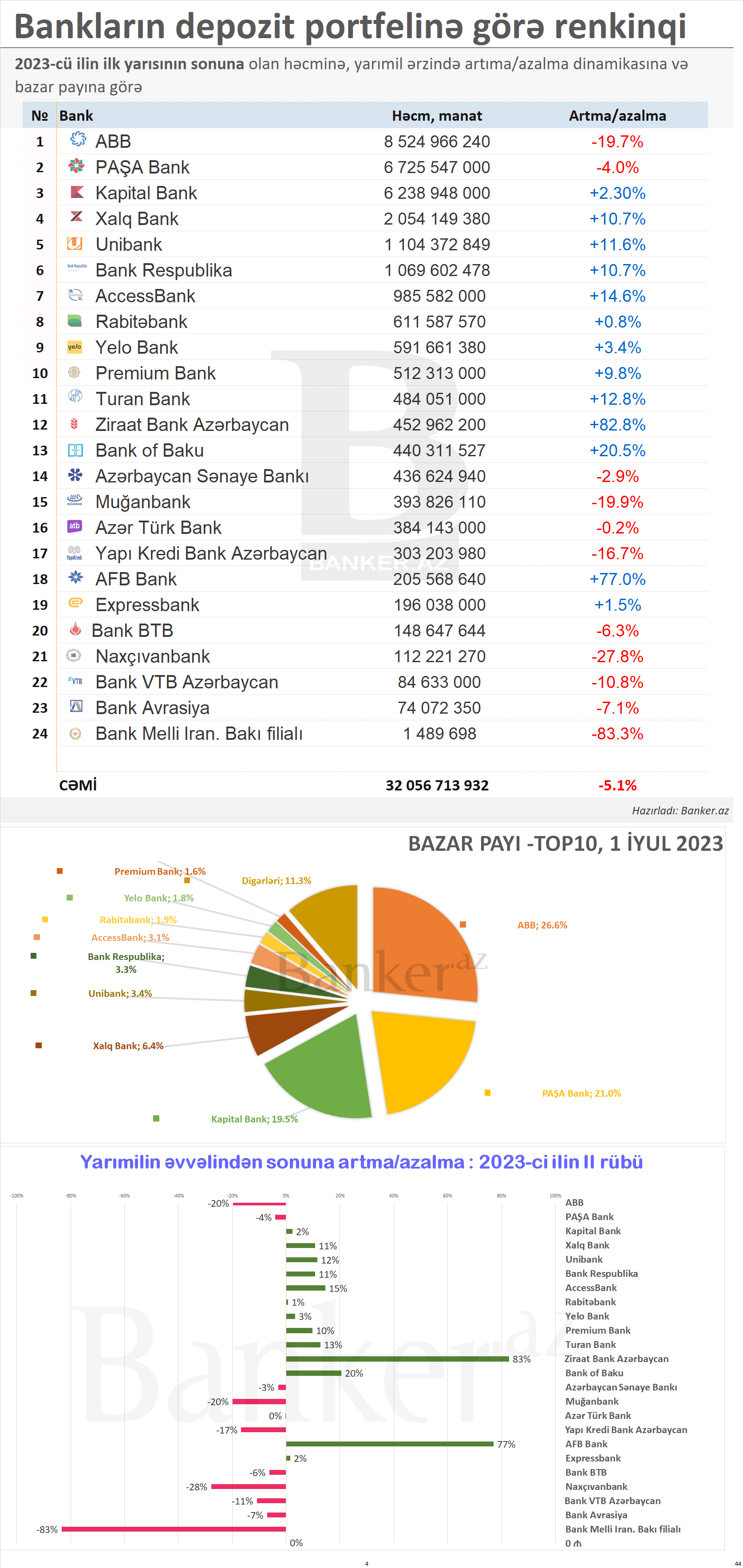Click the Bank VTB Azərbaycan logo

click(75, 681)
